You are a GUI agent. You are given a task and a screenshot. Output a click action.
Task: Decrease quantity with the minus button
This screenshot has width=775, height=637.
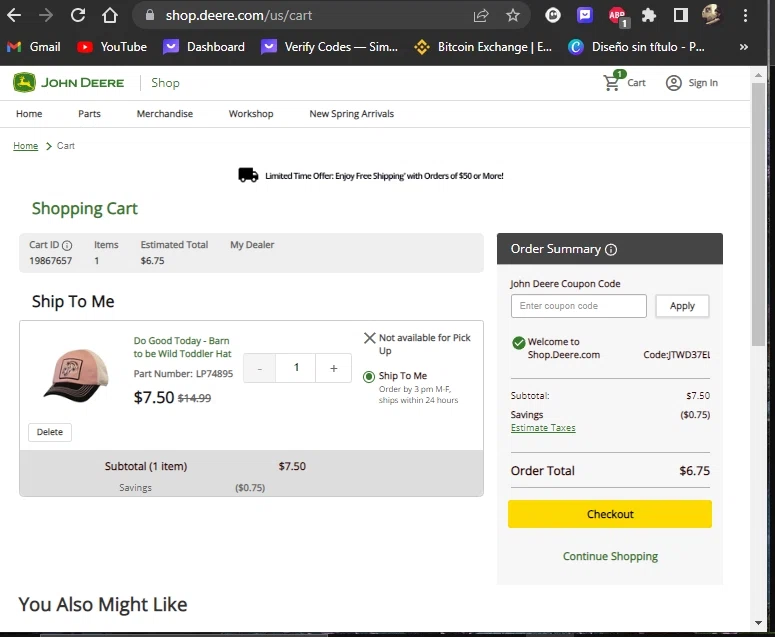259,368
